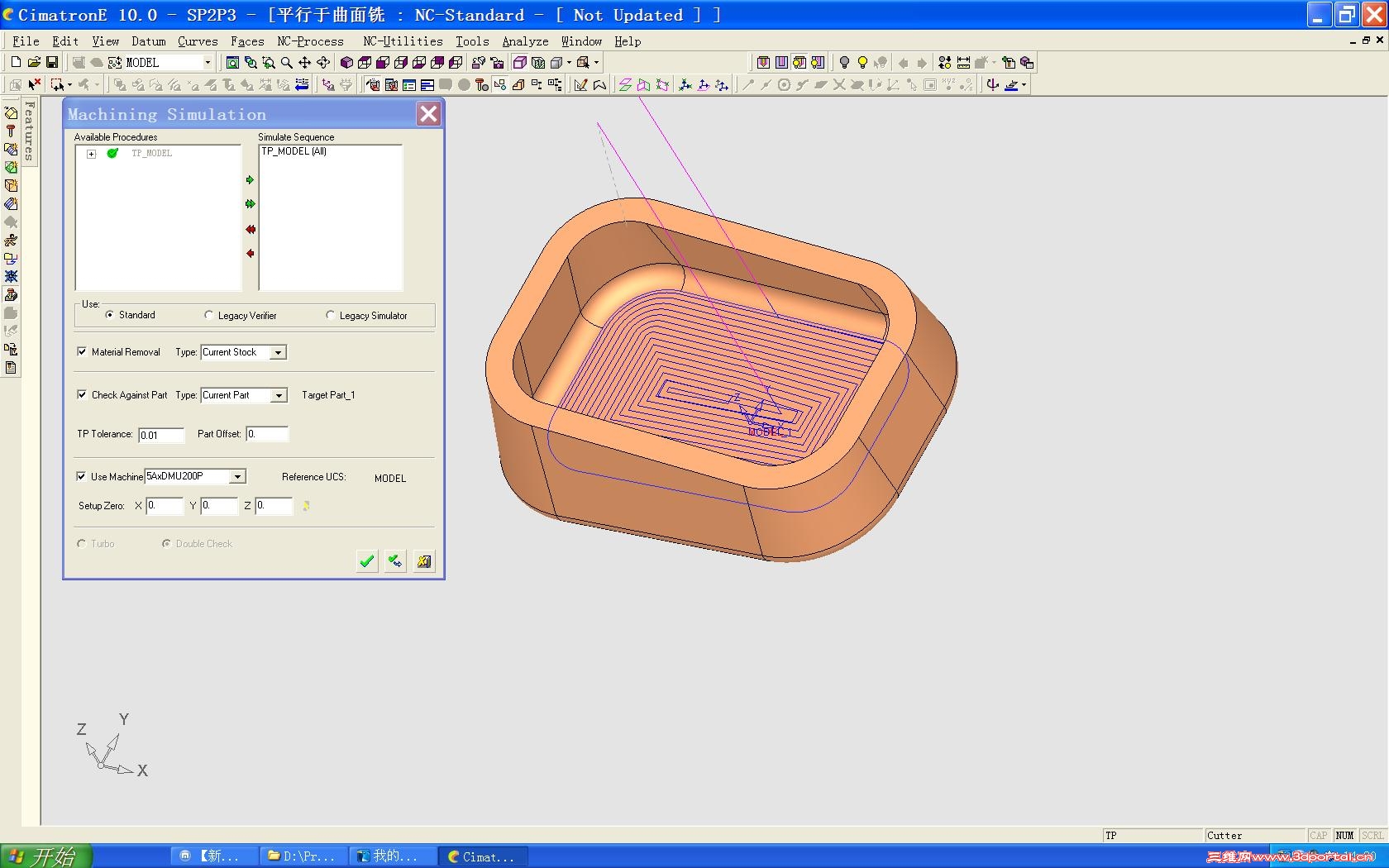This screenshot has width=1389, height=868.
Task: Switch to Cimat... taskbar window
Action: (482, 856)
